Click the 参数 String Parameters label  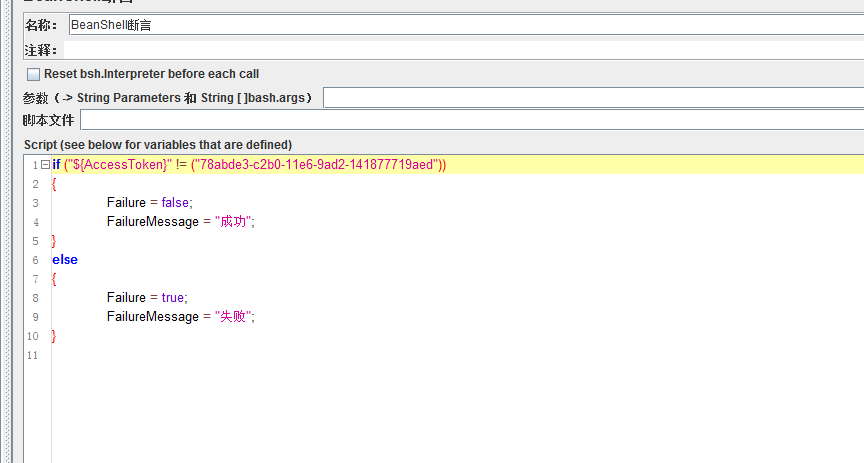coord(168,98)
